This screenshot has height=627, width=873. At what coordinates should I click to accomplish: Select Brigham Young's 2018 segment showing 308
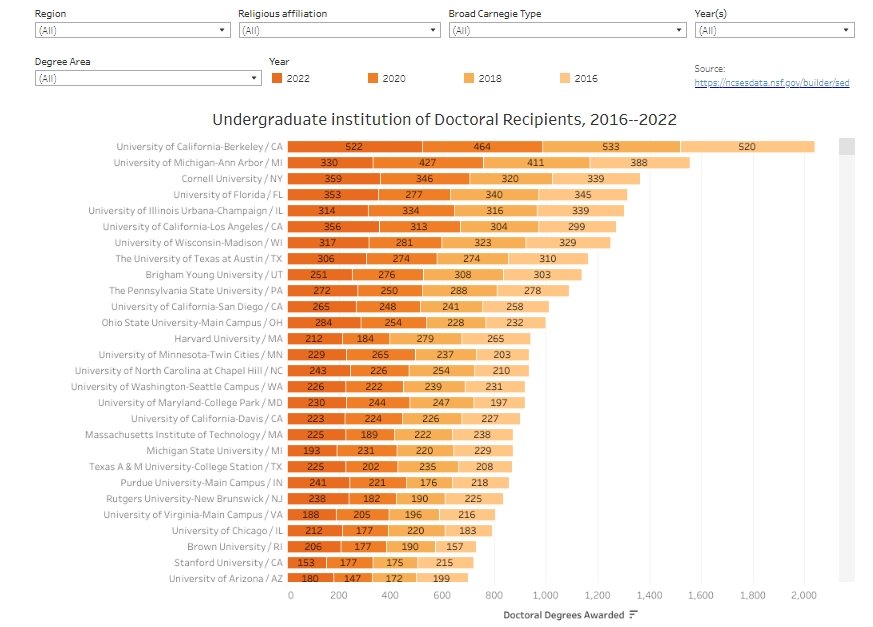coord(463,275)
